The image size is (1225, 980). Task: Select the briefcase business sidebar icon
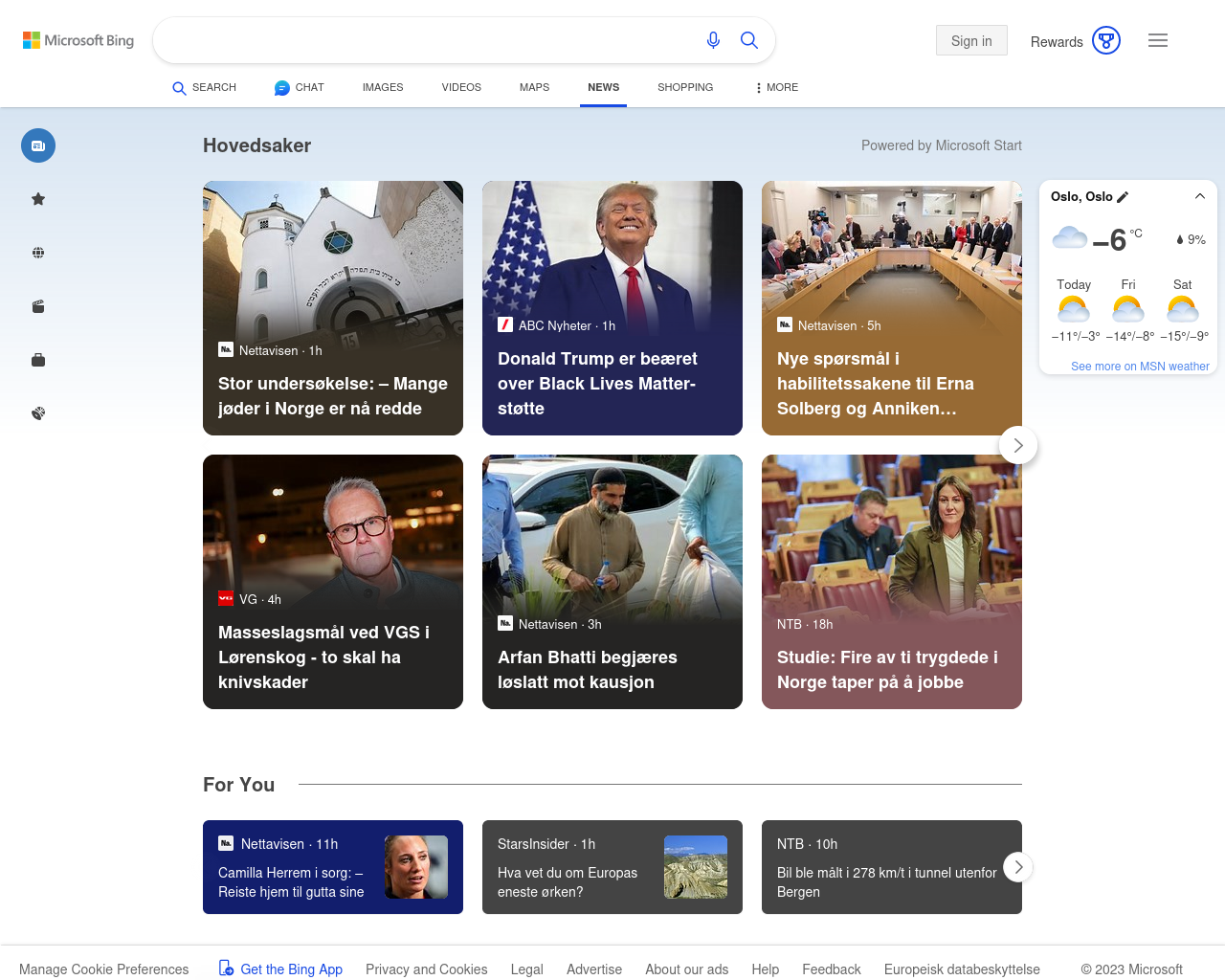[38, 360]
